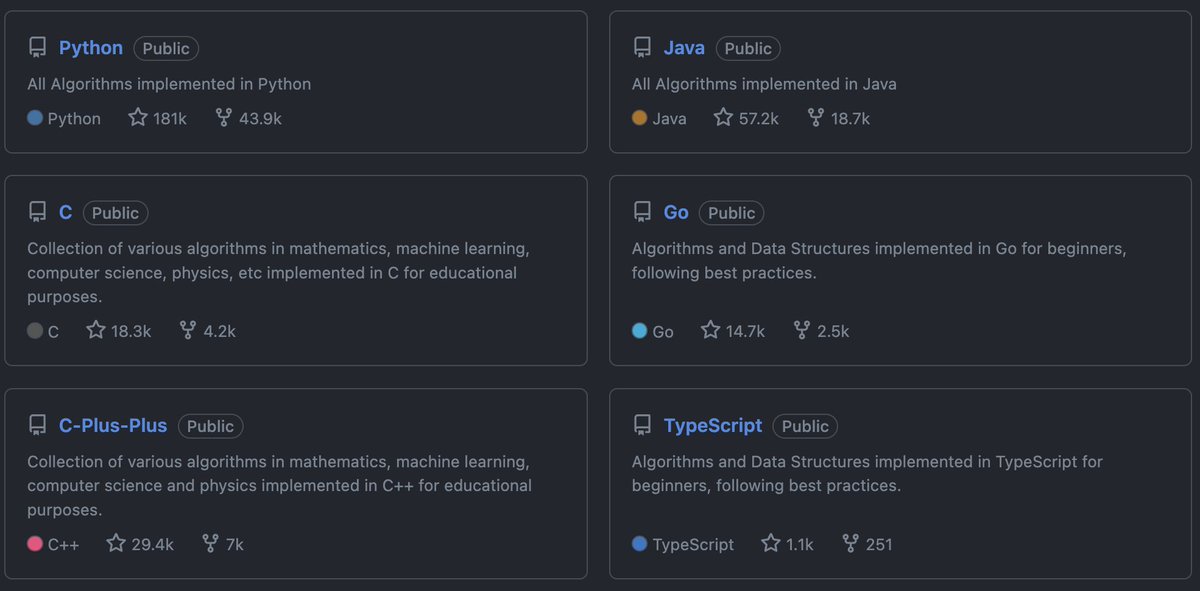Open the TypeScript repository link

(713, 426)
